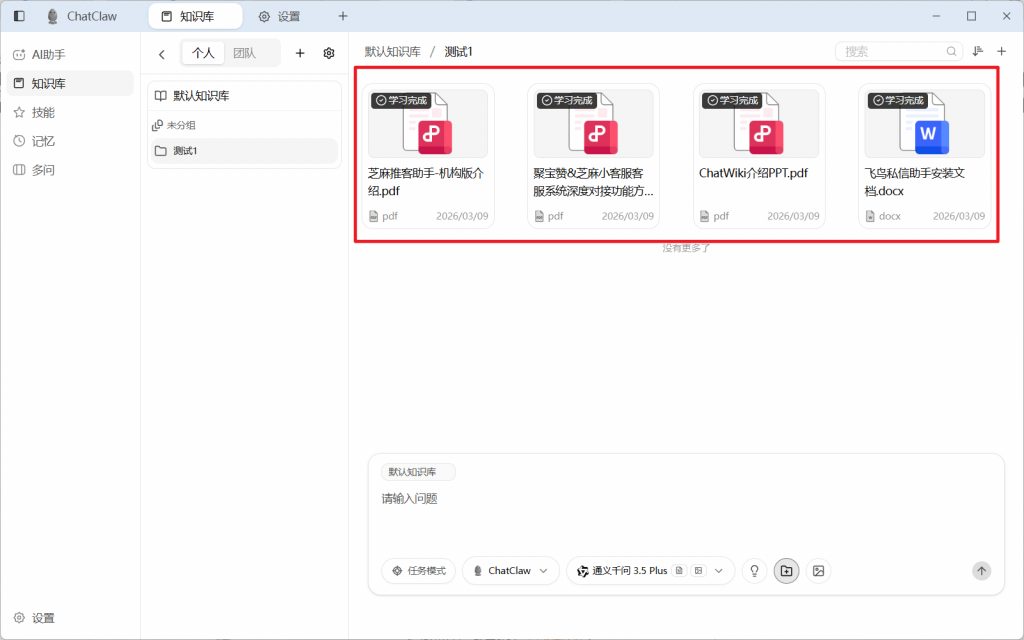Open the ChatClaw assistant dropdown
Screen dimensions: 1024x640
pos(510,570)
